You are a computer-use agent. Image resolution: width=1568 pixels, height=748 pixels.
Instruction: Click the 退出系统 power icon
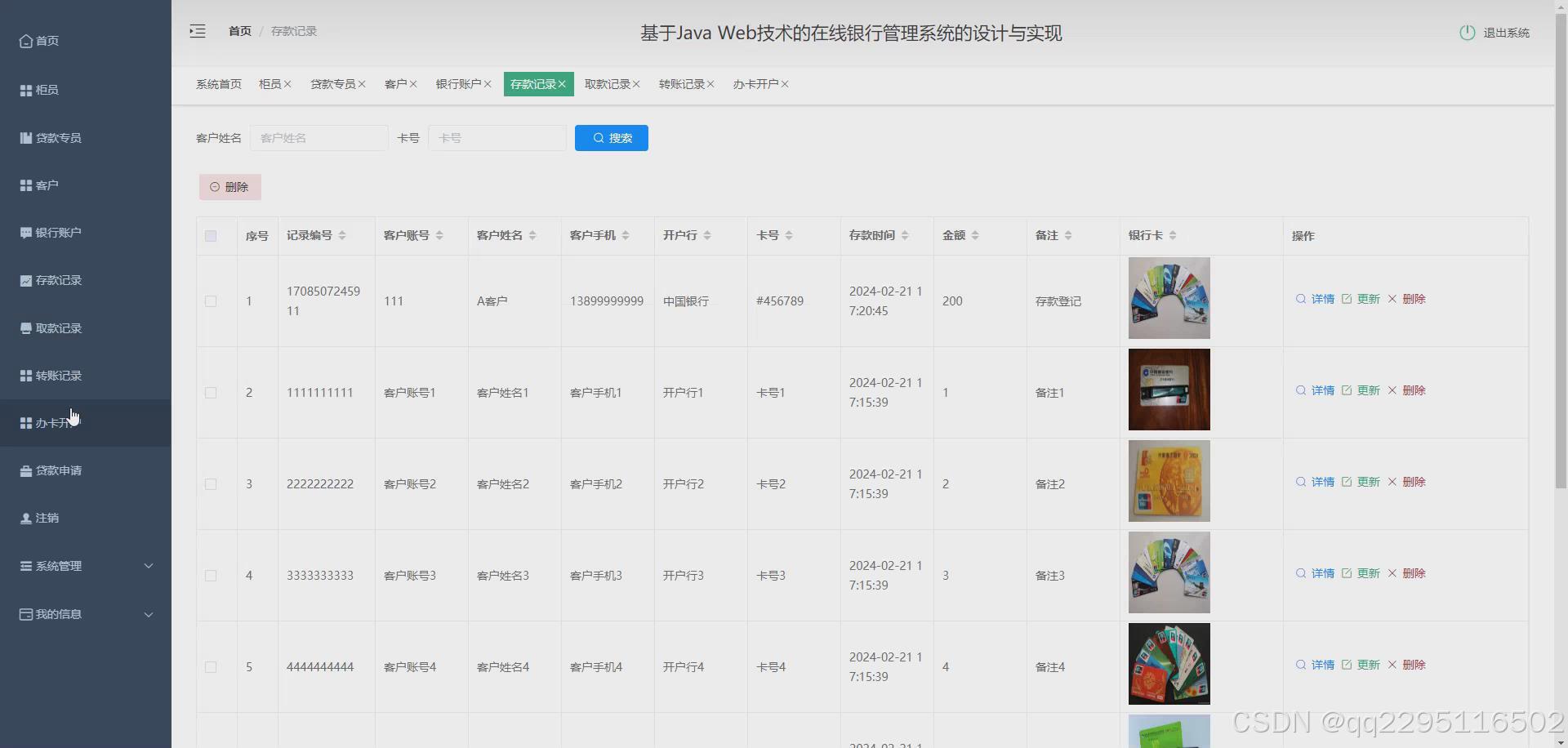[1468, 33]
